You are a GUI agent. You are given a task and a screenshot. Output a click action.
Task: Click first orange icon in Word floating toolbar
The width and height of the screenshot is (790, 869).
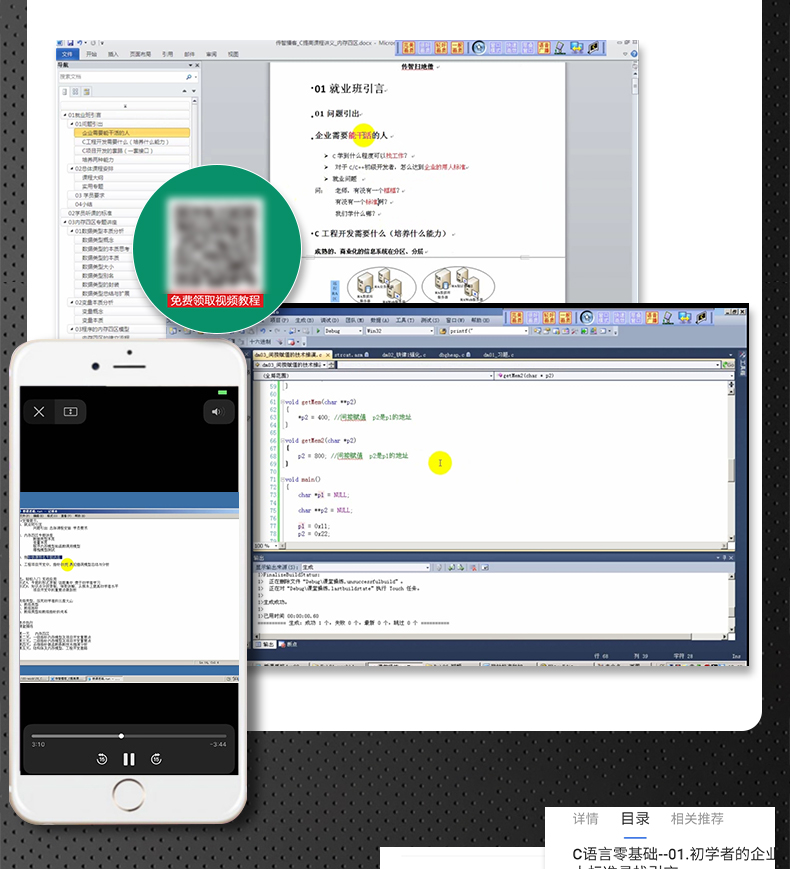[x=409, y=48]
